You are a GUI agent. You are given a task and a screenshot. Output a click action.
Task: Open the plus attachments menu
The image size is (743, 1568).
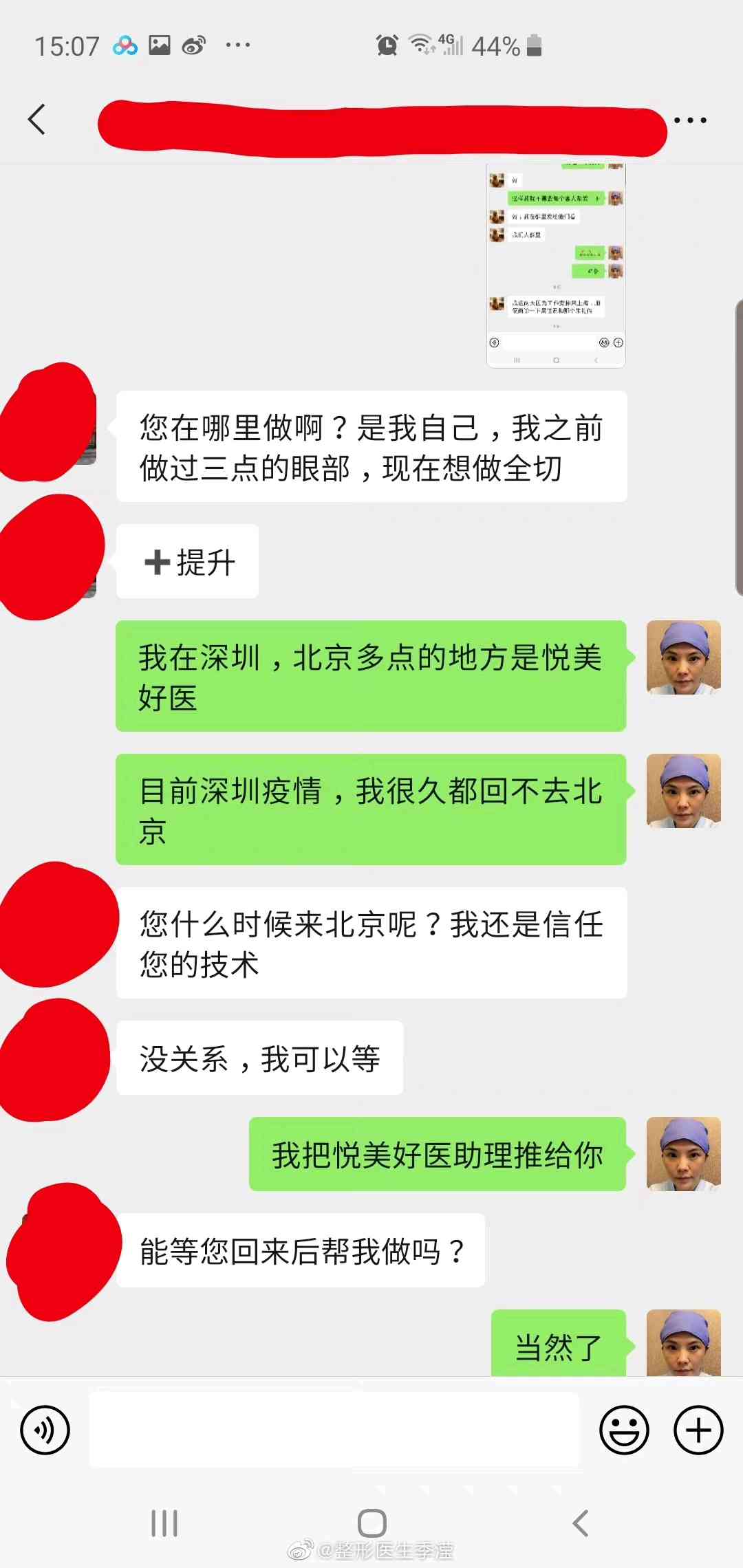tap(698, 1430)
